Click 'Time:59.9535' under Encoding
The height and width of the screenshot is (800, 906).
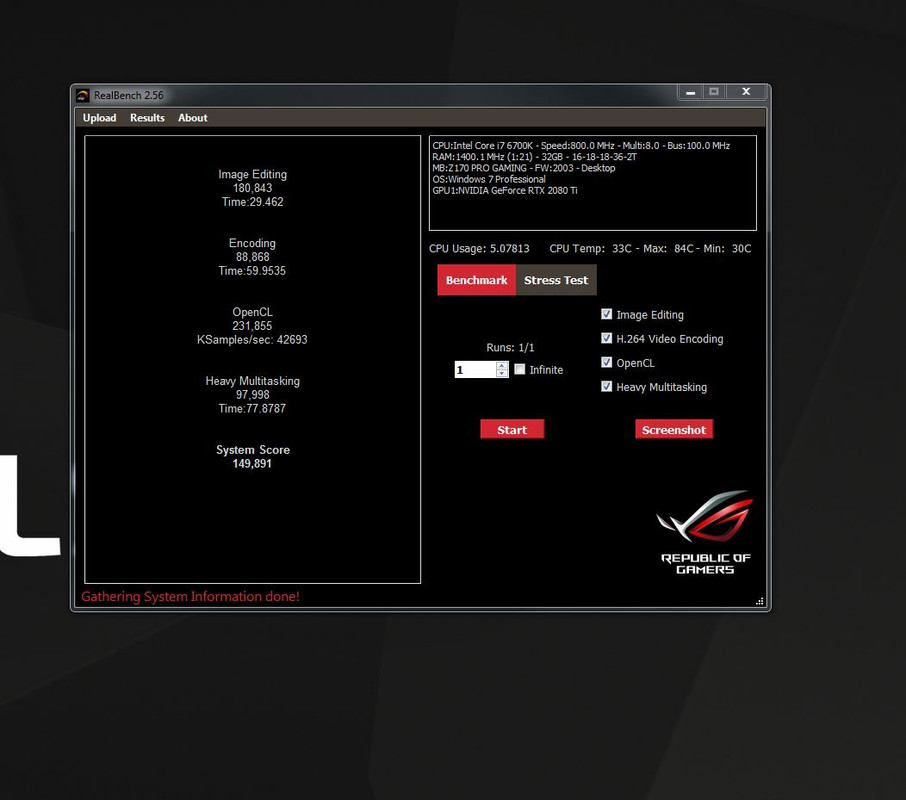(x=252, y=271)
